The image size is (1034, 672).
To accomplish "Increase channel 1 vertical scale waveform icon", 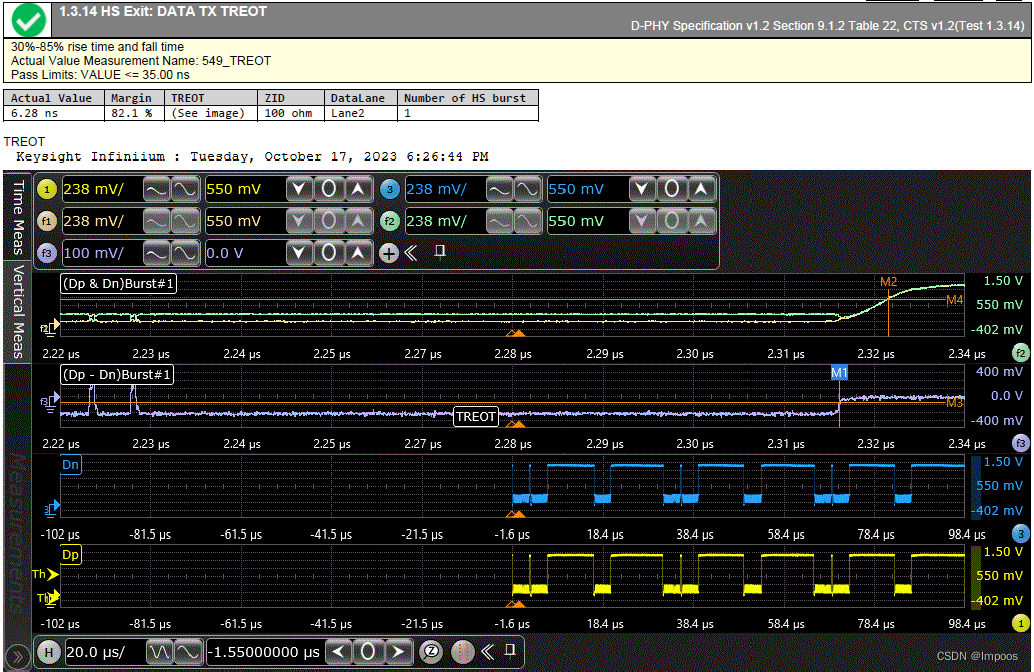I will [185, 190].
